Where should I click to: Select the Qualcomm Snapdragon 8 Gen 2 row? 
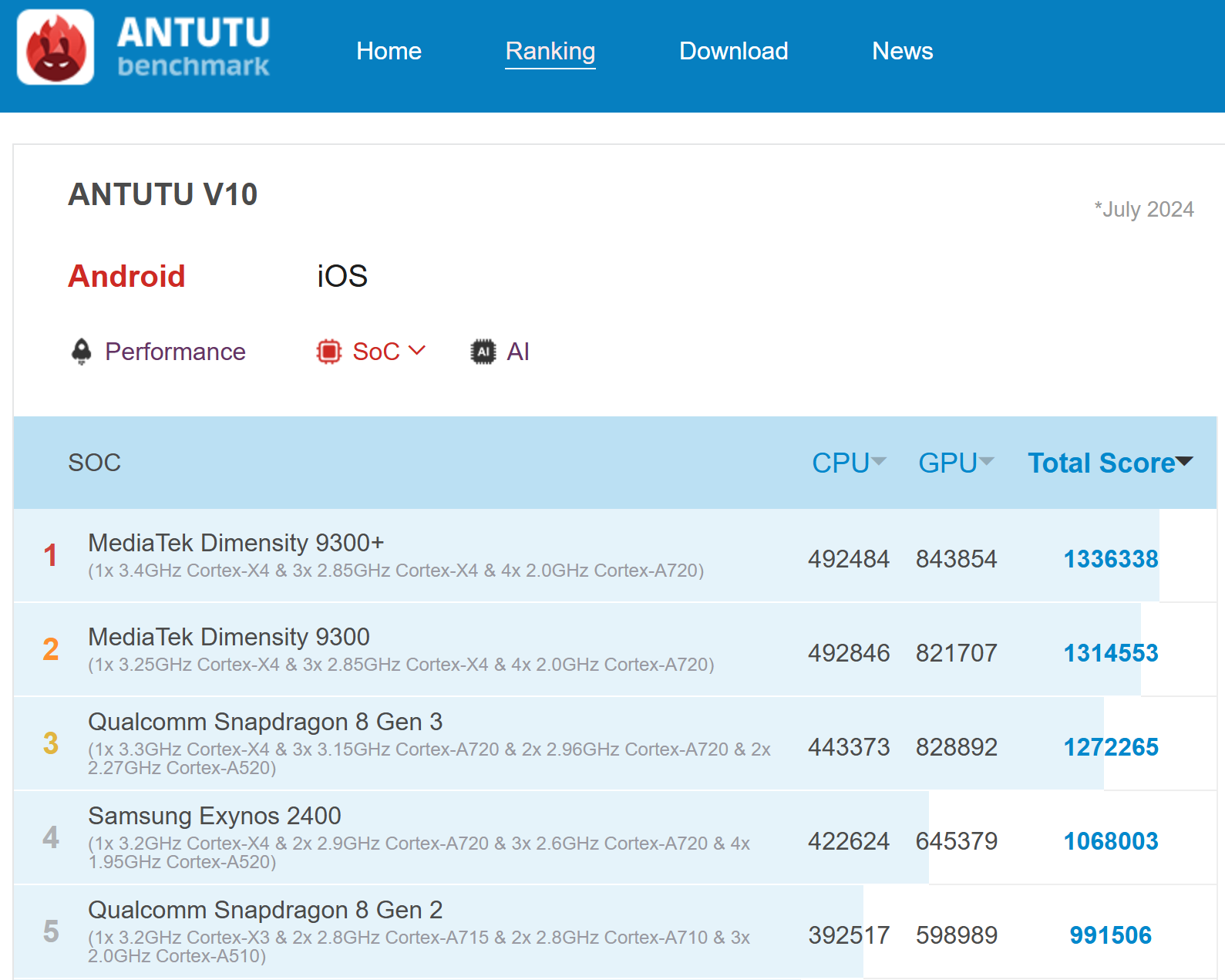pos(265,910)
